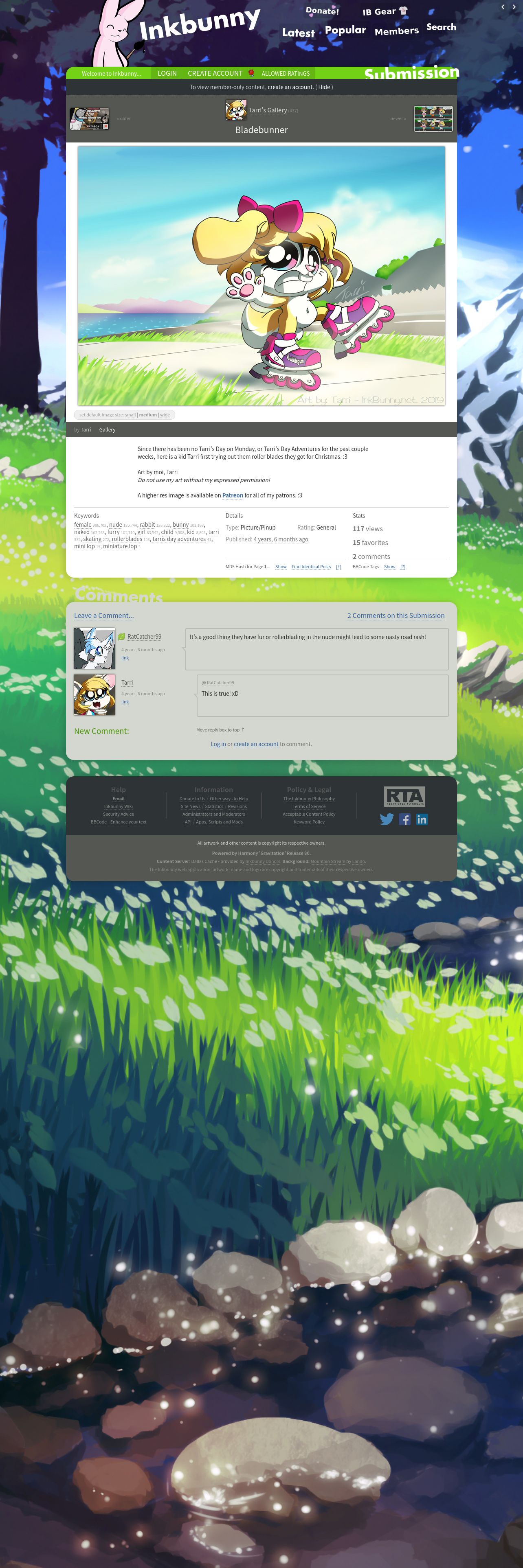Set default image size to wide

pyautogui.click(x=165, y=415)
